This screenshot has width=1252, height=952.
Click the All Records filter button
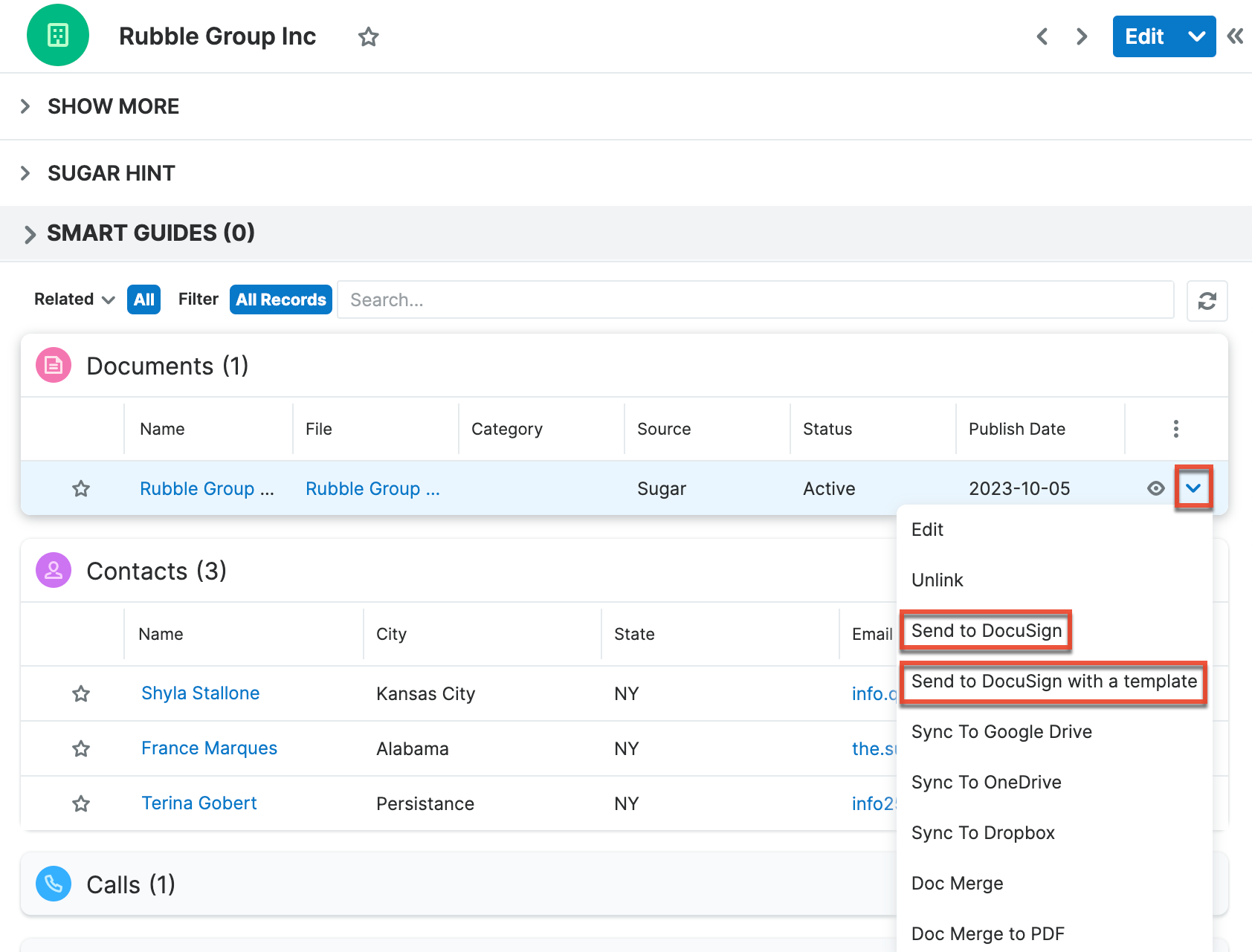click(x=281, y=299)
